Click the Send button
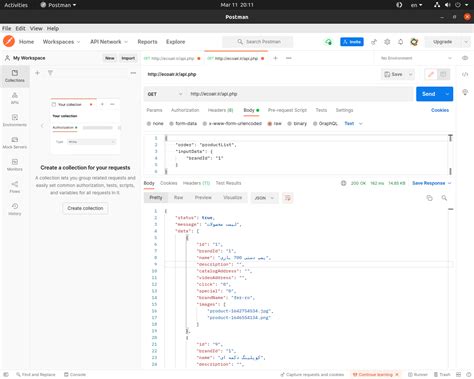The height and width of the screenshot is (379, 474). point(429,94)
